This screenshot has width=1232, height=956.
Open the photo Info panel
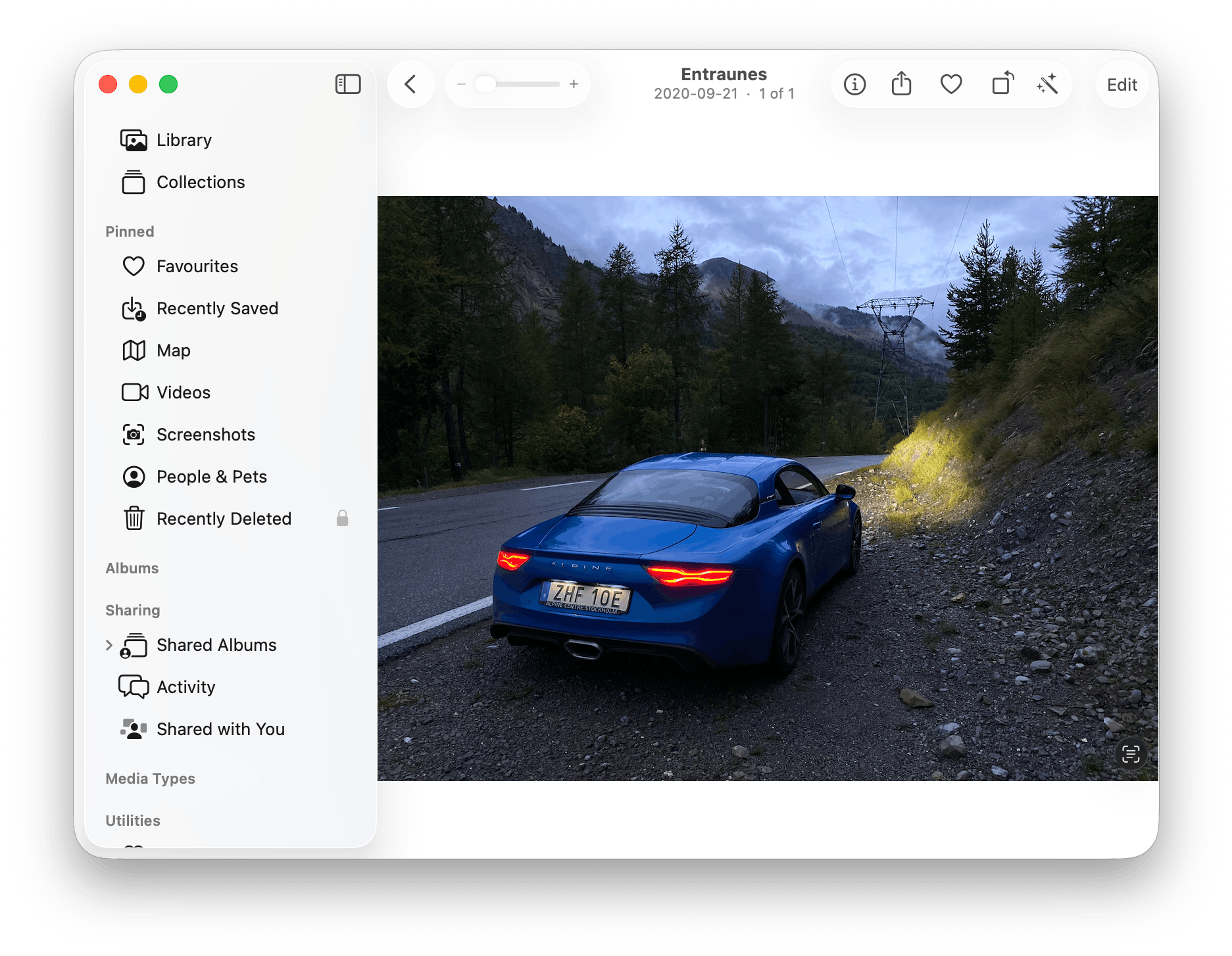(x=854, y=85)
